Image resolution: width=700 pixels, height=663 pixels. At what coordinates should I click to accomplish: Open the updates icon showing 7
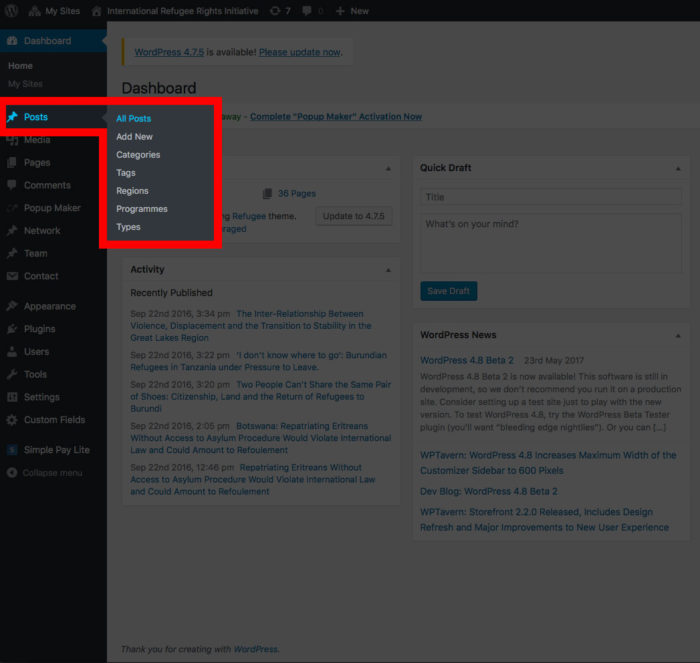click(275, 11)
